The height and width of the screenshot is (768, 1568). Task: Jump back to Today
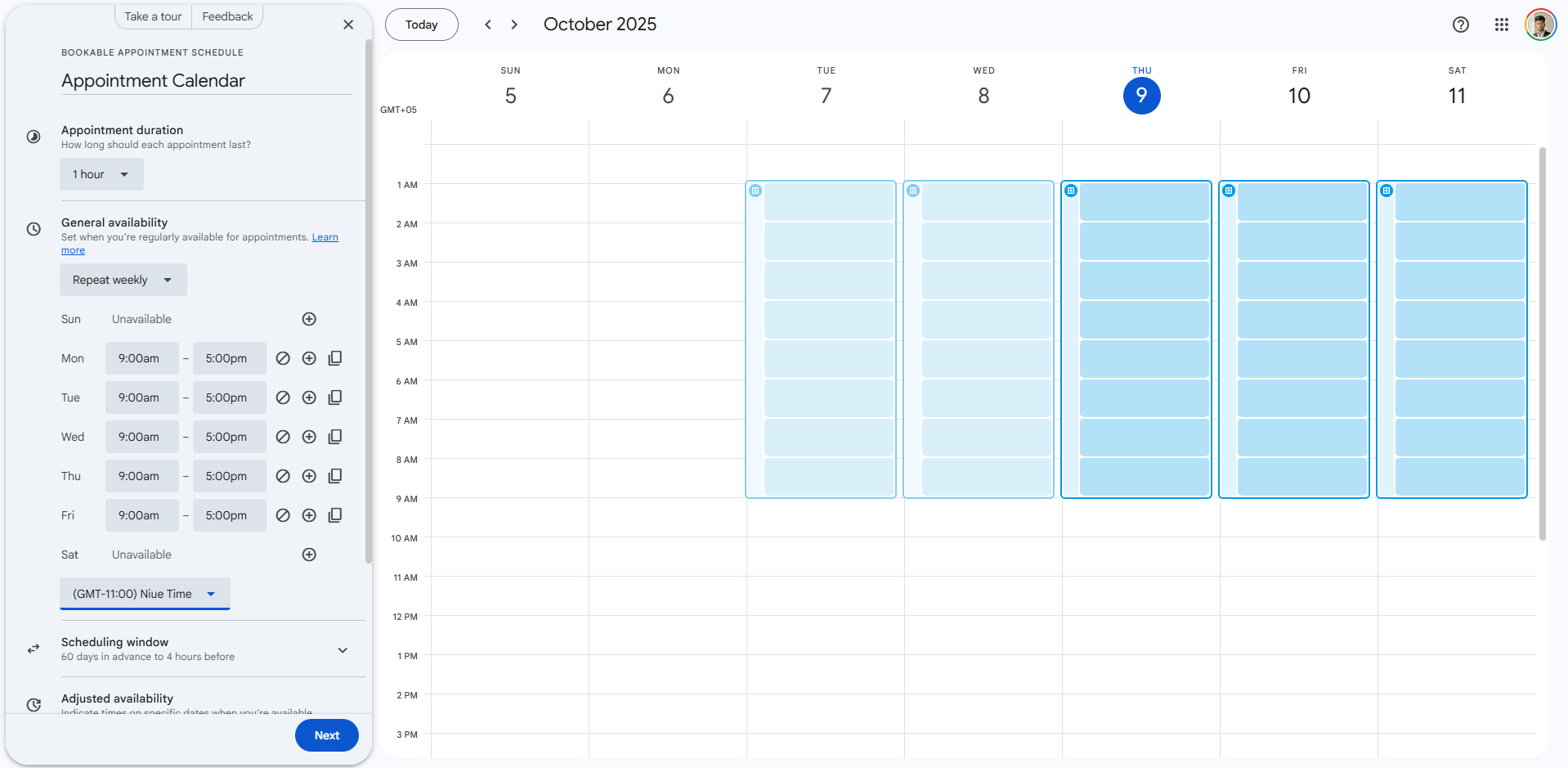(421, 25)
